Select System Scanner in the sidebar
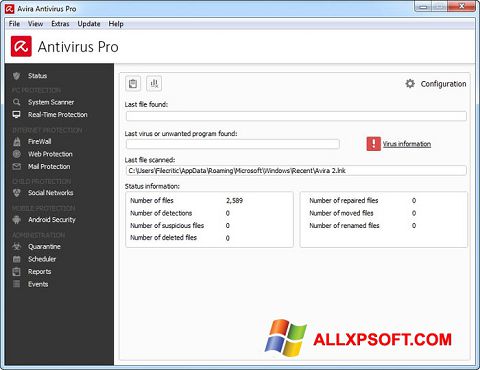Screen dimensions: 480x370 pos(51,102)
